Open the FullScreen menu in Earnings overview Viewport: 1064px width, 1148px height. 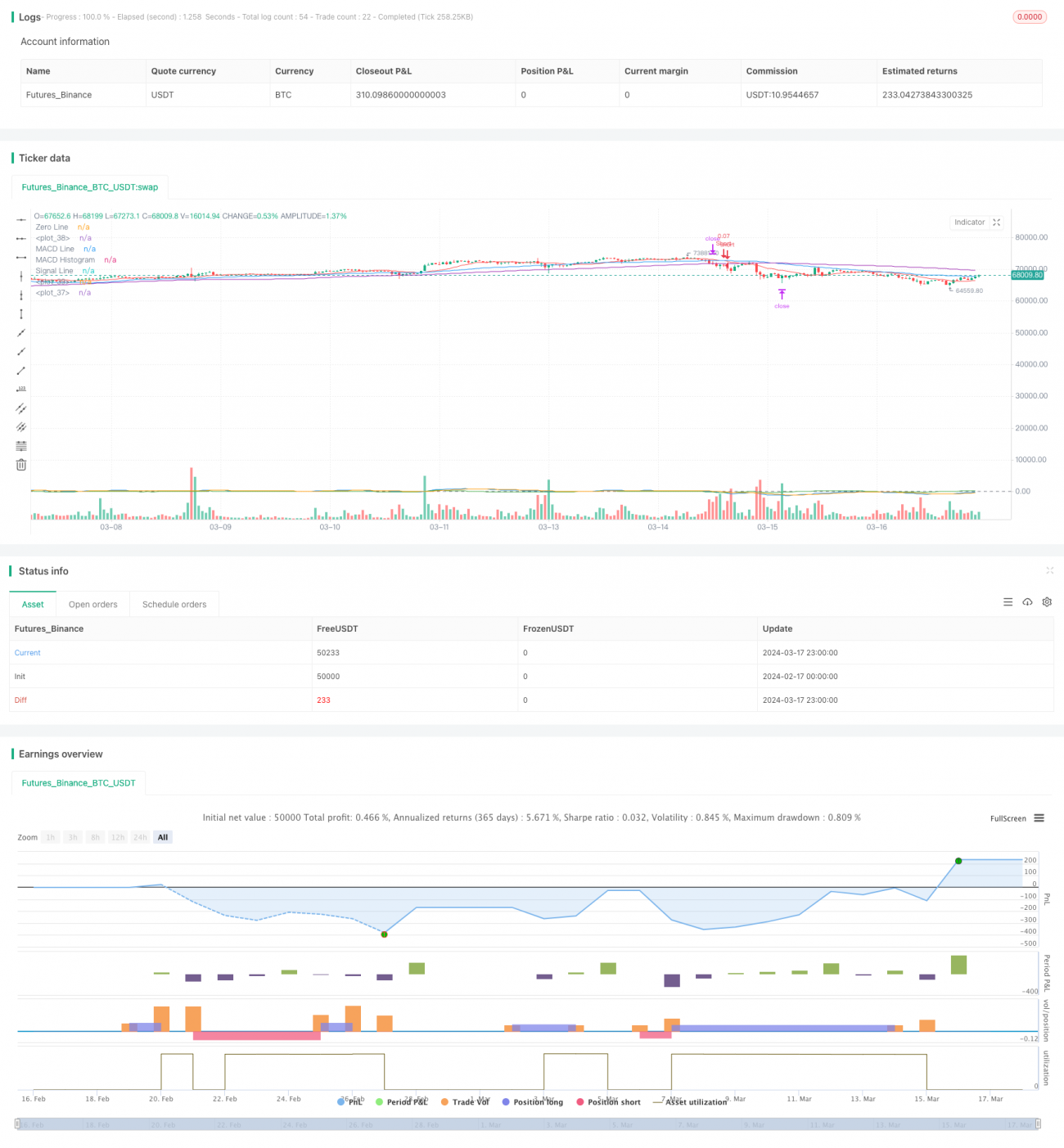(x=1039, y=818)
